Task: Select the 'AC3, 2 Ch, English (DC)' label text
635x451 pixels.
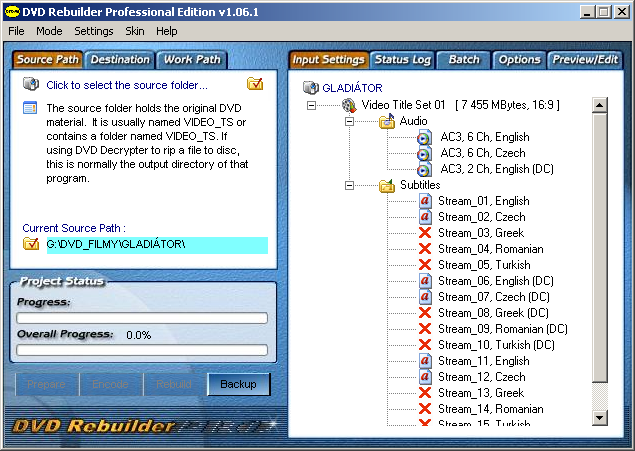Action: (497, 169)
